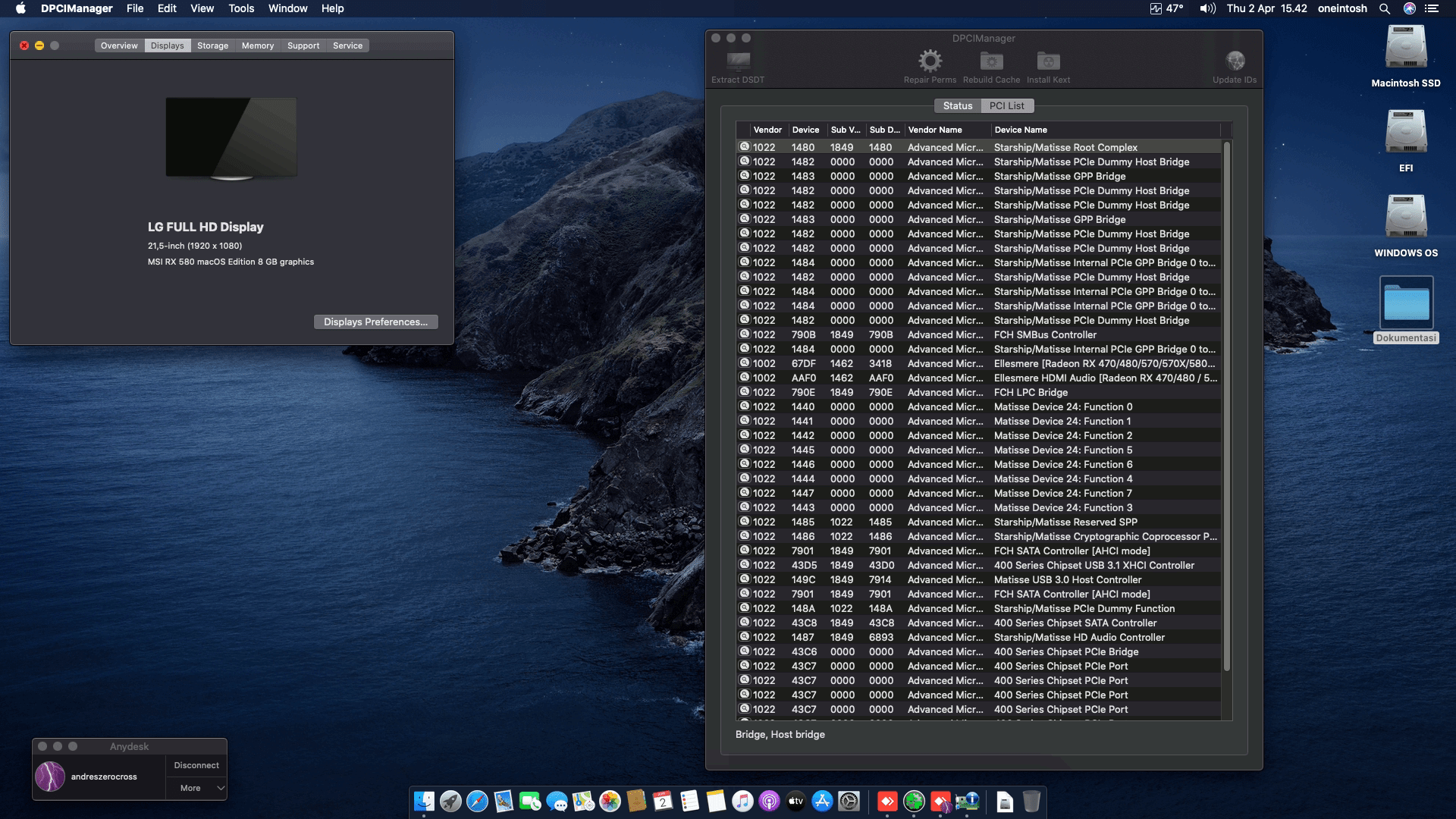
Task: Select the Ellesmere HDMI Audio row
Action: pos(979,378)
